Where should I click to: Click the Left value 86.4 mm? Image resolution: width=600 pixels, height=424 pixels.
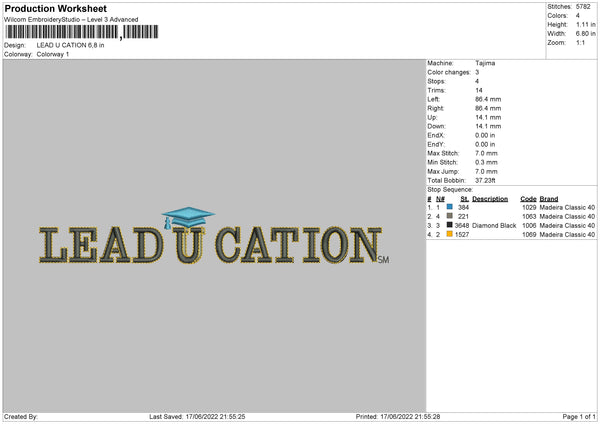click(x=488, y=99)
